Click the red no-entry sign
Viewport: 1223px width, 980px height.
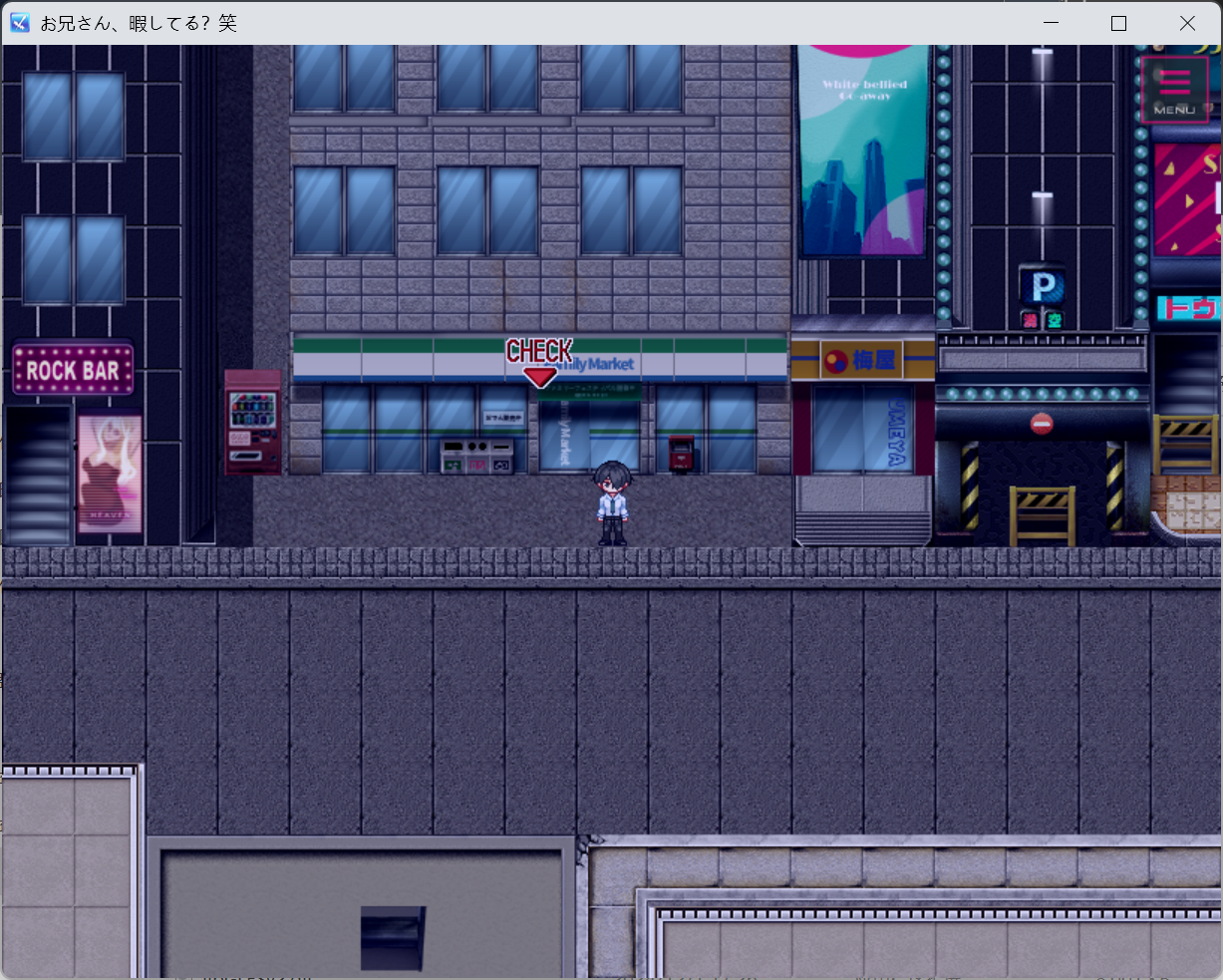click(1042, 424)
